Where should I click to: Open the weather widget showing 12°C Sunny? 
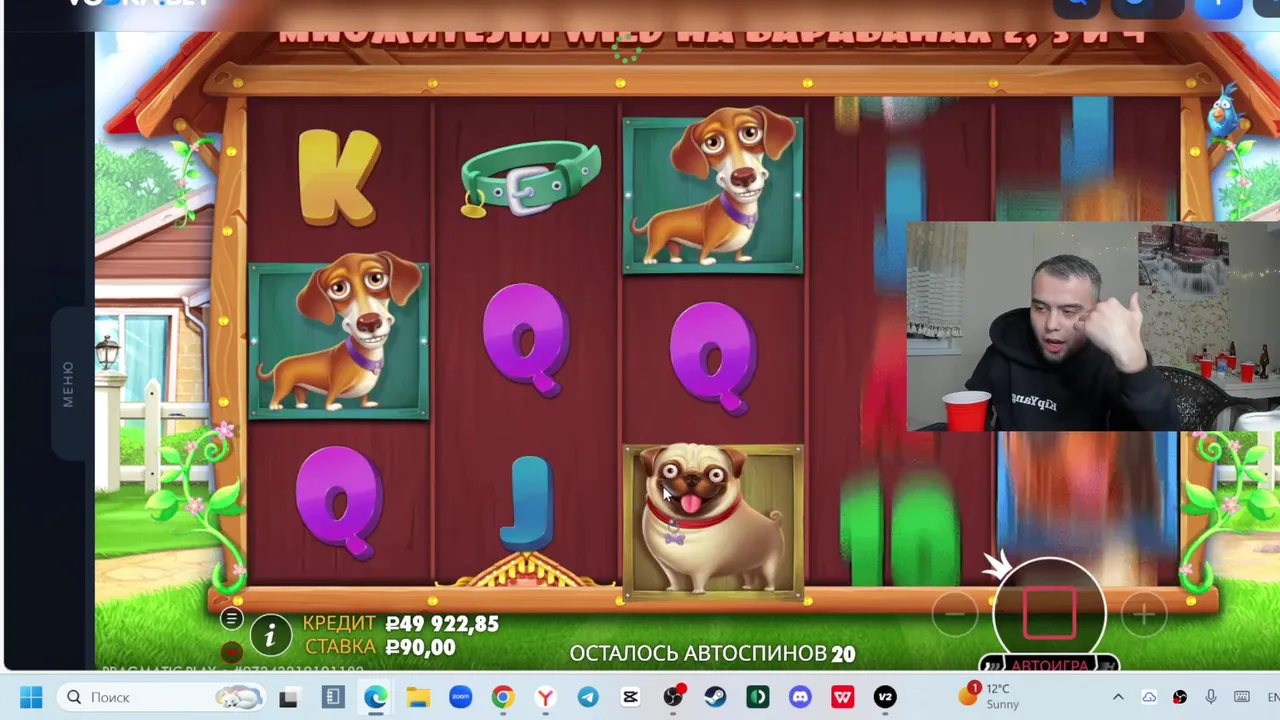pyautogui.click(x=988, y=696)
